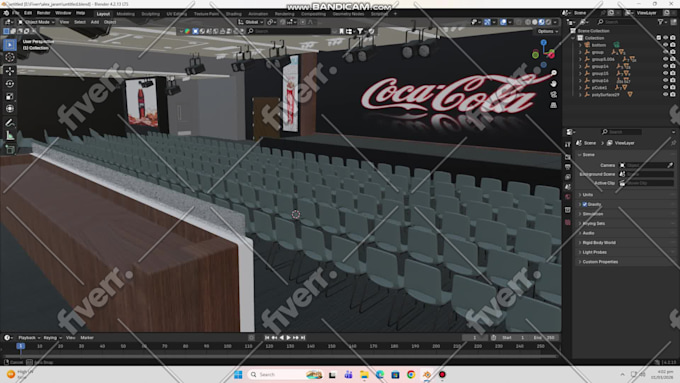Viewport: 680px width, 383px height.
Task: Switch perspective/orthographic grid gizmo
Action: click(554, 105)
